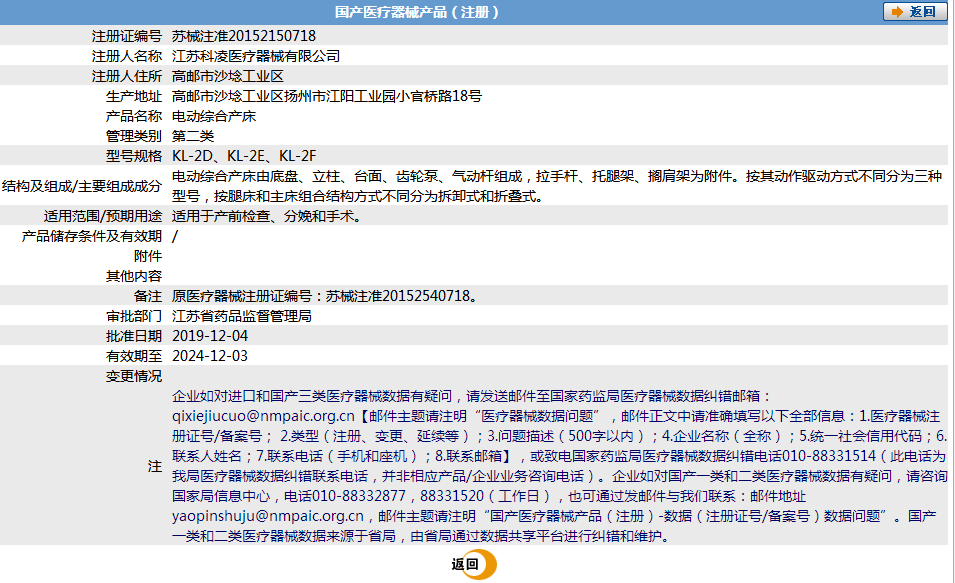Click the 备注 label
The width and height of the screenshot is (955, 583).
[148, 296]
